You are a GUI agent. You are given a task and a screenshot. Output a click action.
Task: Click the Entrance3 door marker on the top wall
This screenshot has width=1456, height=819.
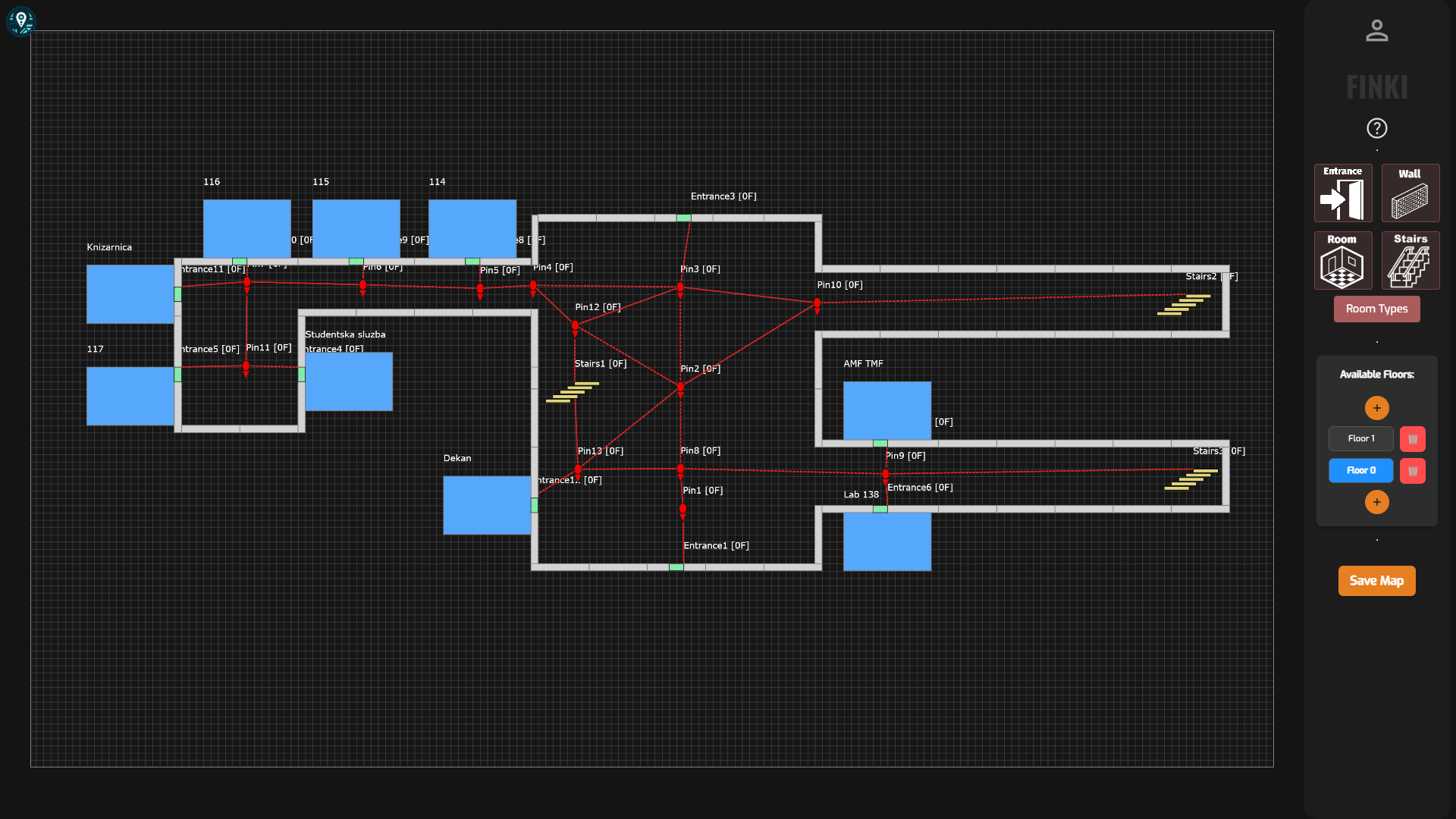683,218
